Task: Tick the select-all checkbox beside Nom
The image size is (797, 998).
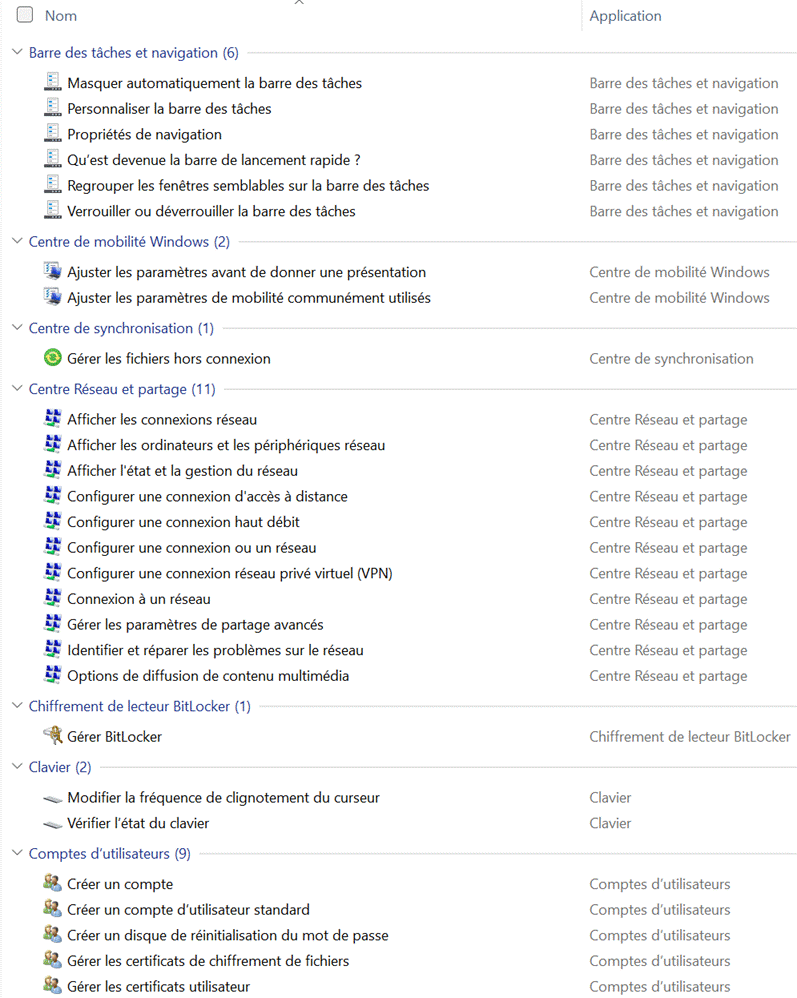Action: (x=25, y=15)
